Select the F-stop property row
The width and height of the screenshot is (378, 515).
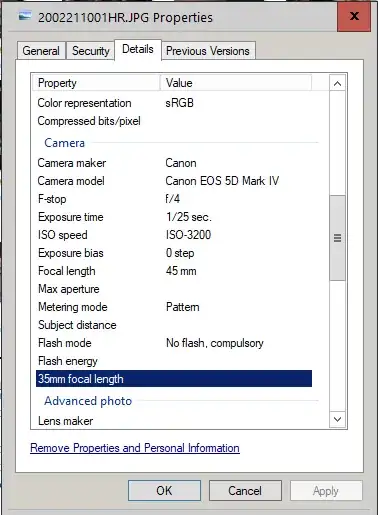pyautogui.click(x=174, y=199)
